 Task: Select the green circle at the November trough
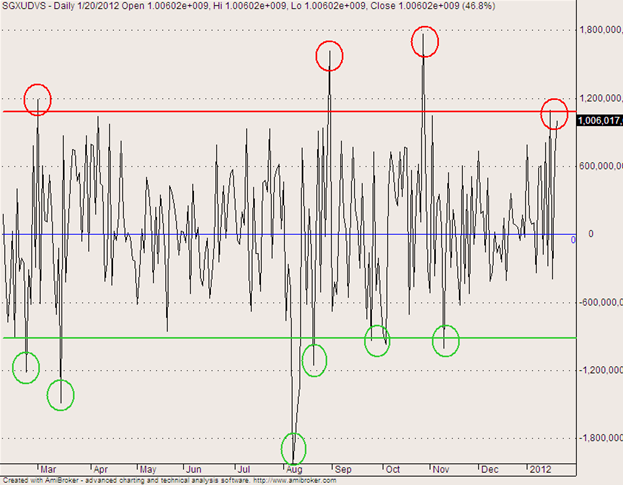pyautogui.click(x=445, y=340)
